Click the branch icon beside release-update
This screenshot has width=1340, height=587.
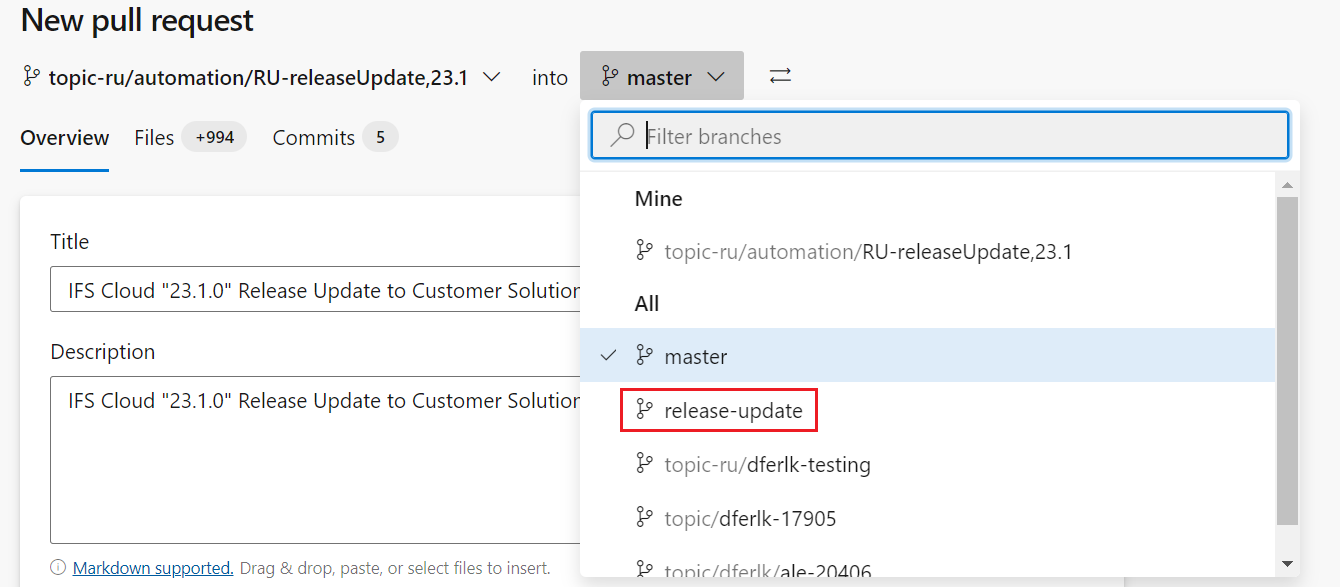[644, 410]
